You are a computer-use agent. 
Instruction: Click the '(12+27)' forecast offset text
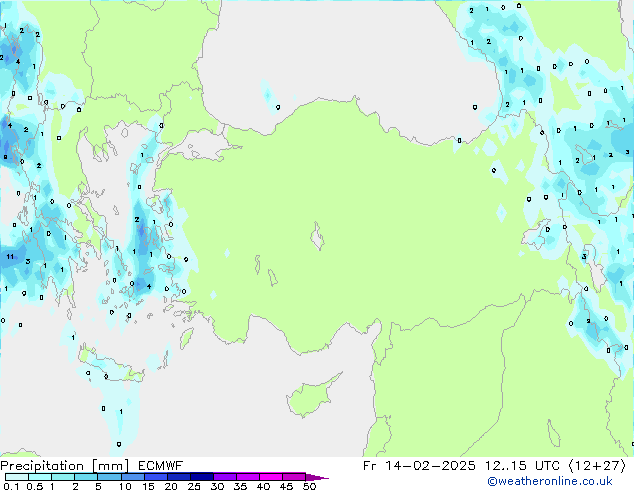point(597,466)
